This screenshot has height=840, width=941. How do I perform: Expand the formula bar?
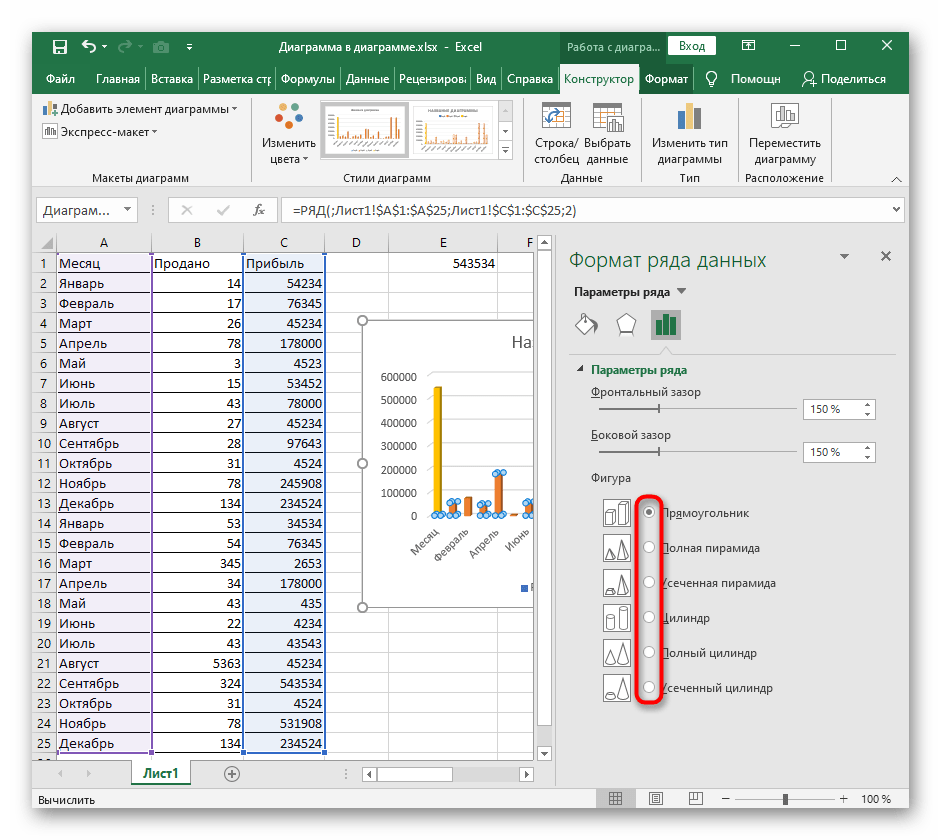896,209
